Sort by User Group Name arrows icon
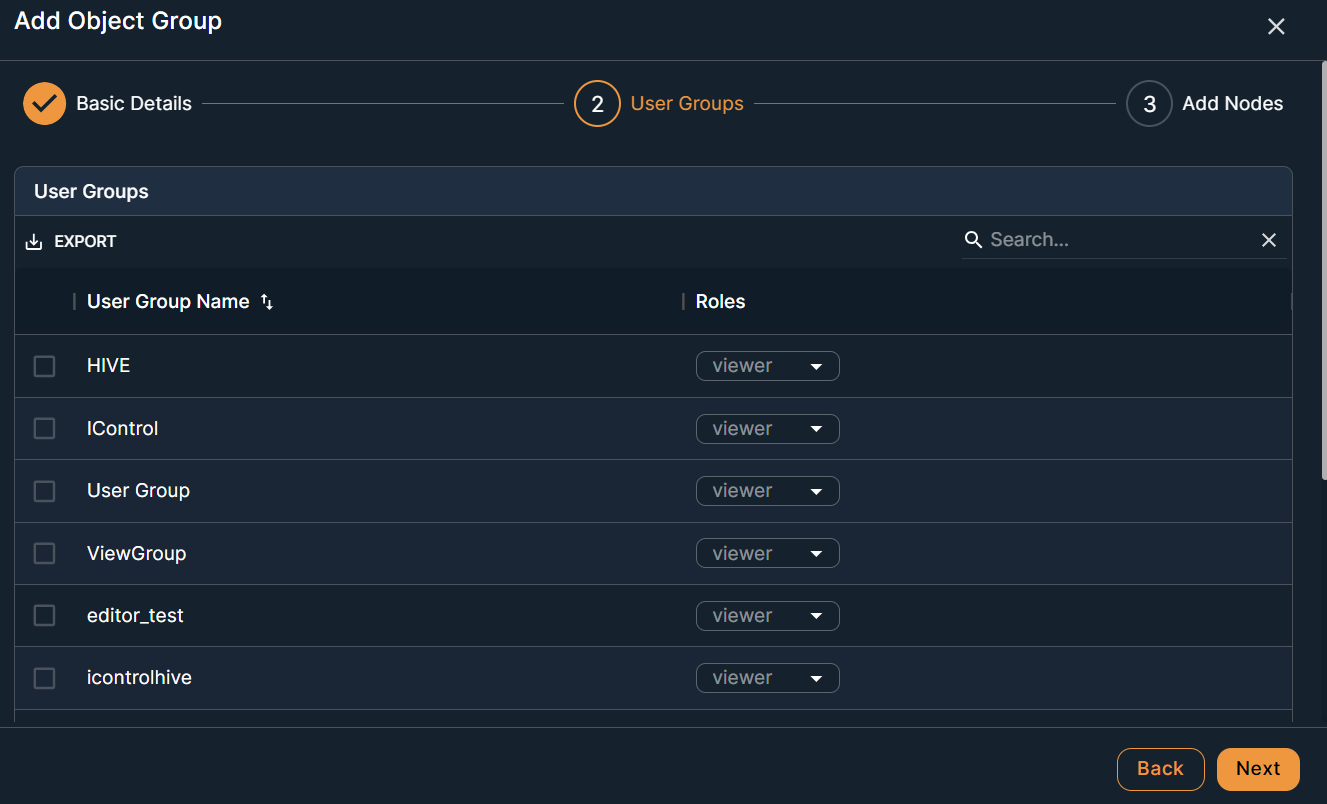 click(x=267, y=302)
